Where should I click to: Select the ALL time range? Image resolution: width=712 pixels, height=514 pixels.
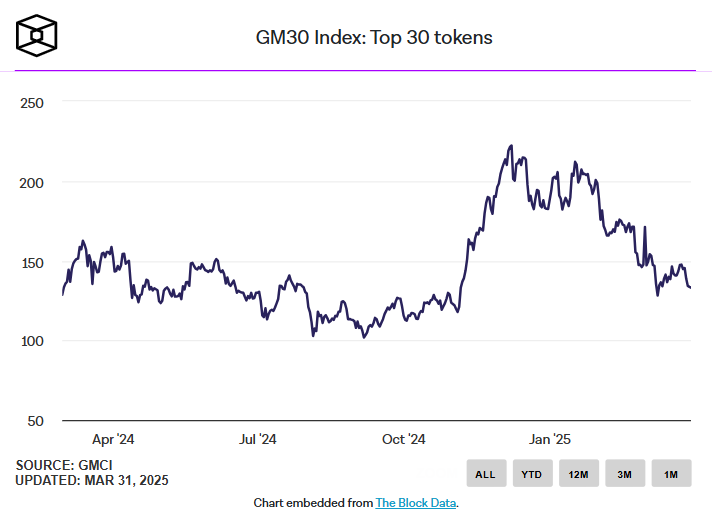pyautogui.click(x=485, y=473)
